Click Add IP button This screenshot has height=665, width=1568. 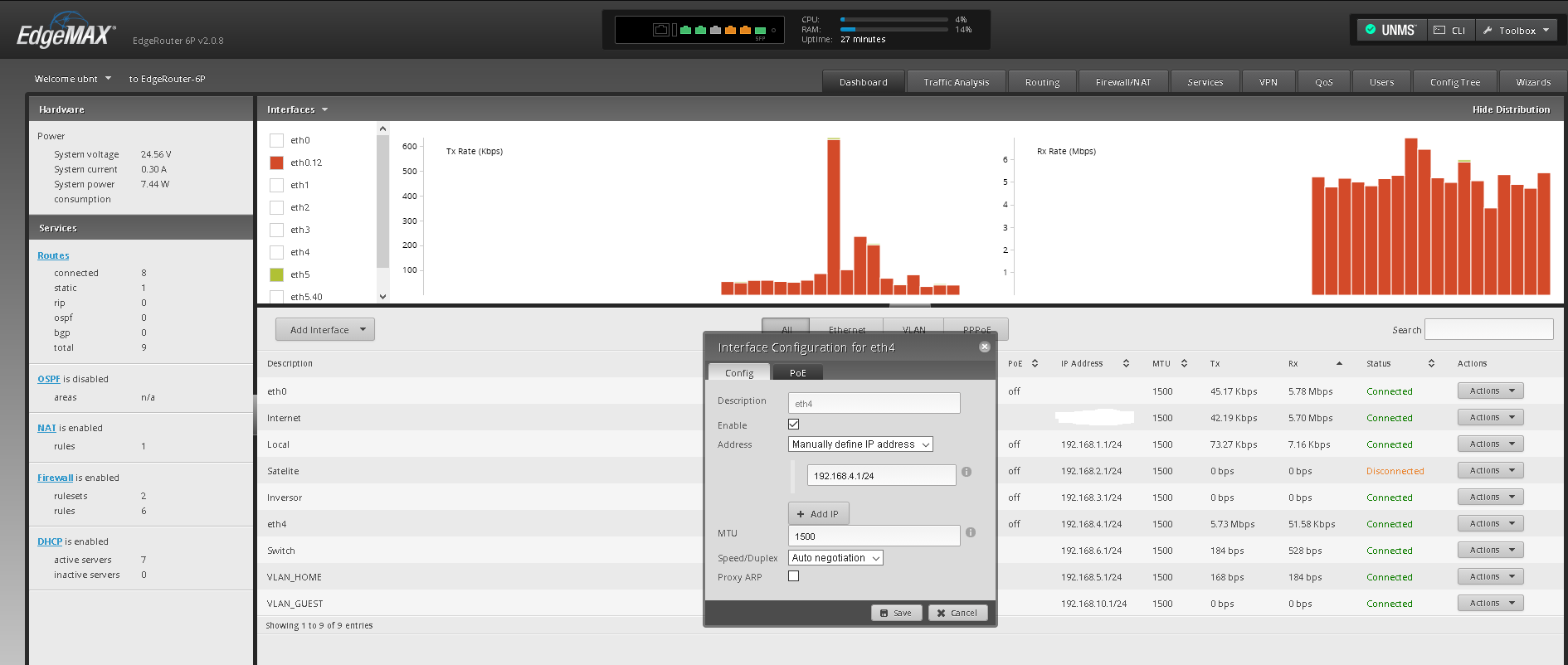[818, 514]
